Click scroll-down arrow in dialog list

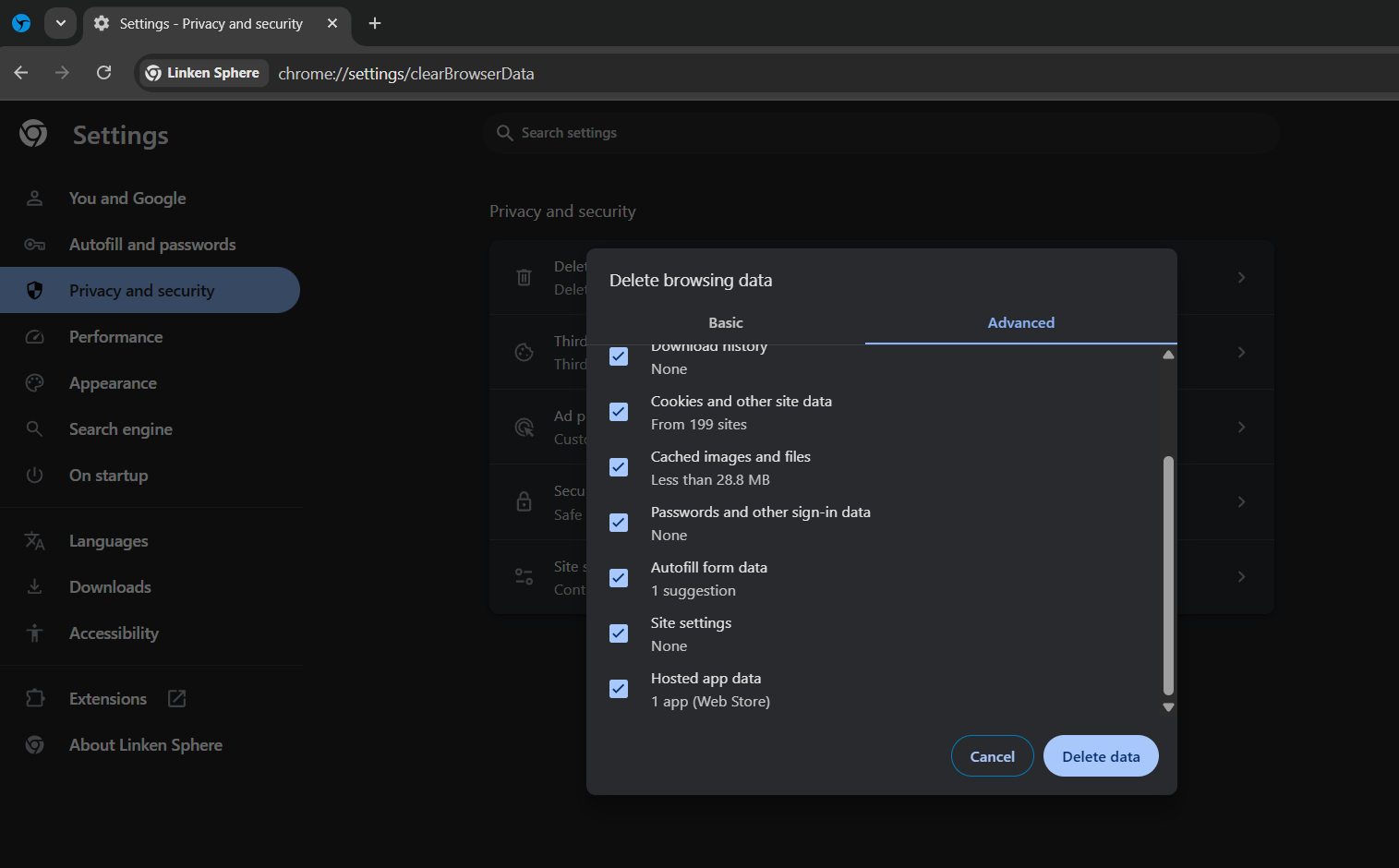click(1168, 707)
